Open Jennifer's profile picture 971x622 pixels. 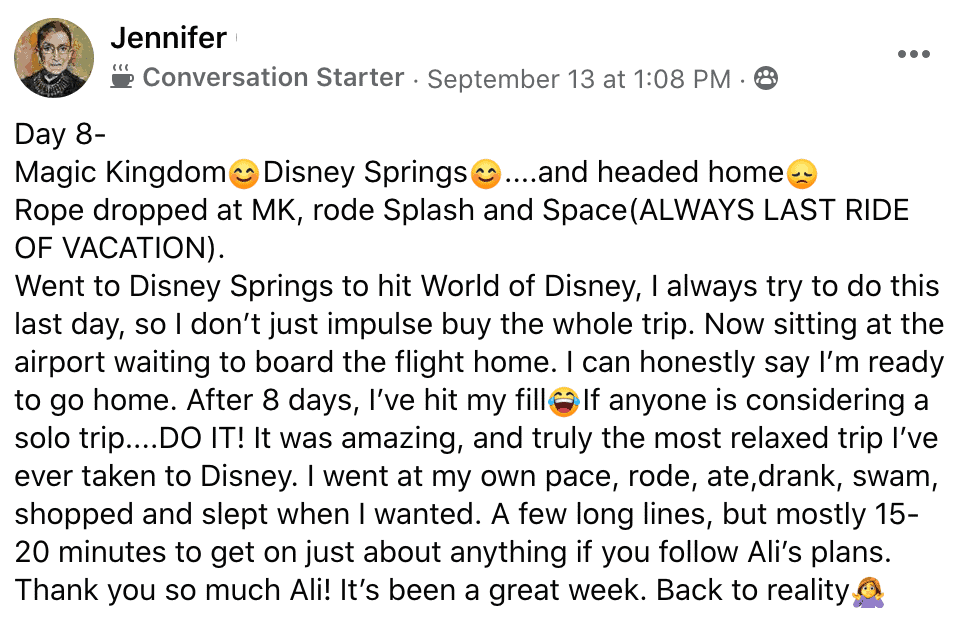click(x=54, y=58)
